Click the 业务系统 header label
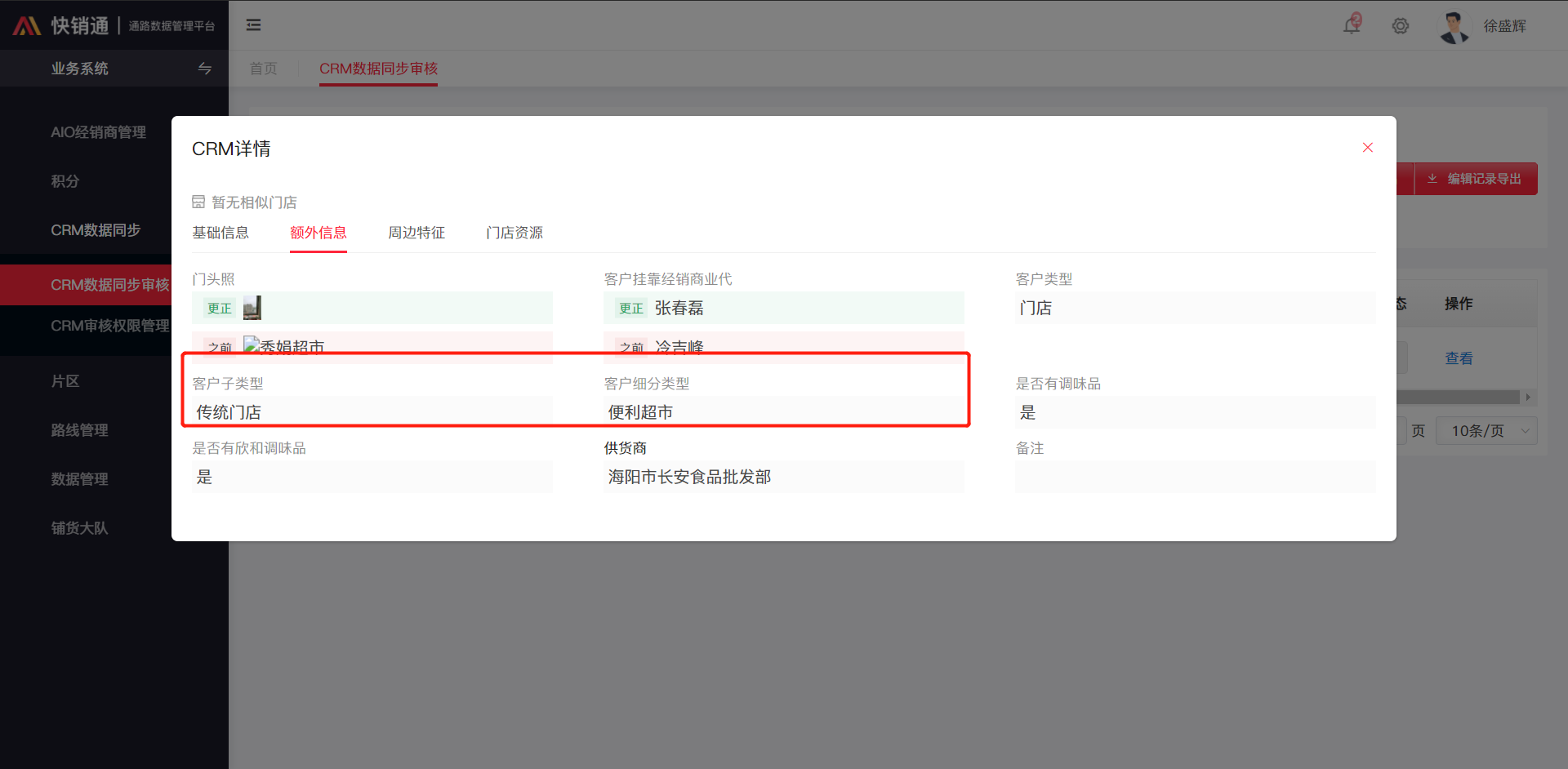Image resolution: width=1568 pixels, height=769 pixels. pos(79,69)
